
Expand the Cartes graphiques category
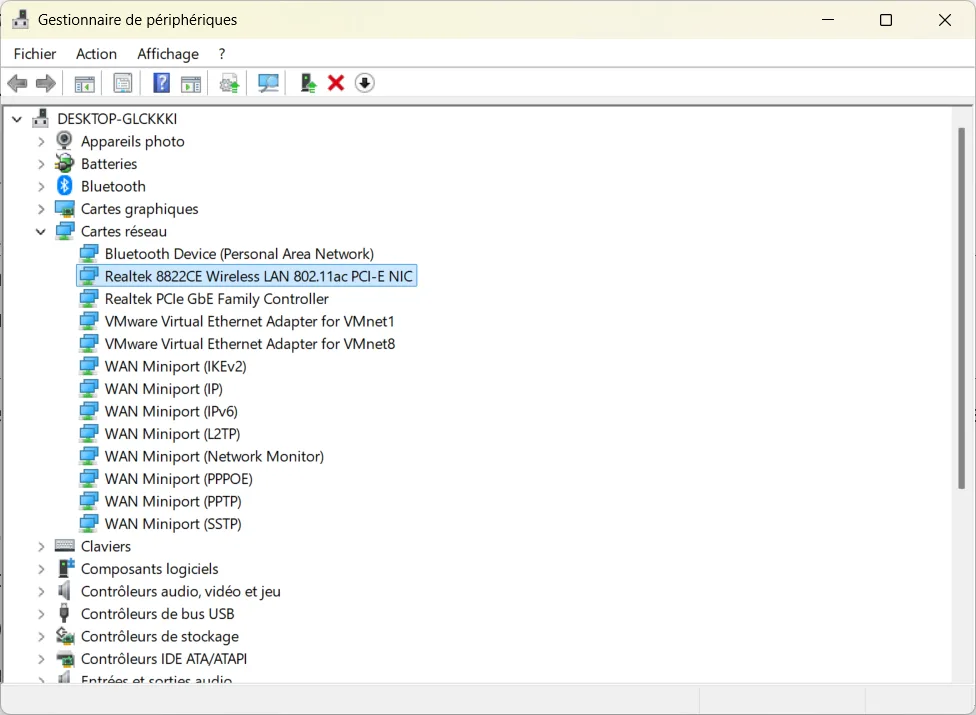pos(41,209)
